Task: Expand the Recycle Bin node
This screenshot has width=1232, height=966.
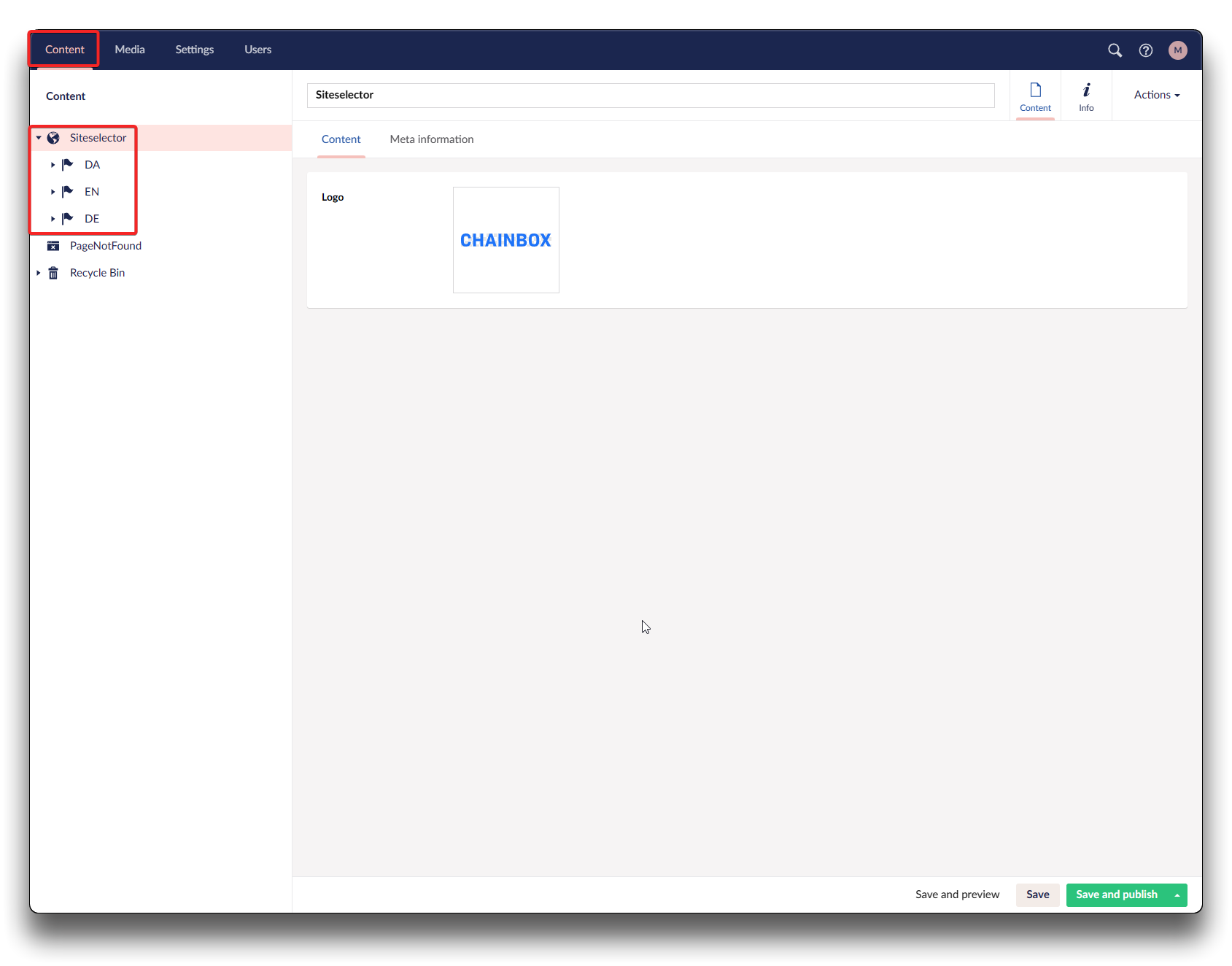Action: pos(38,273)
